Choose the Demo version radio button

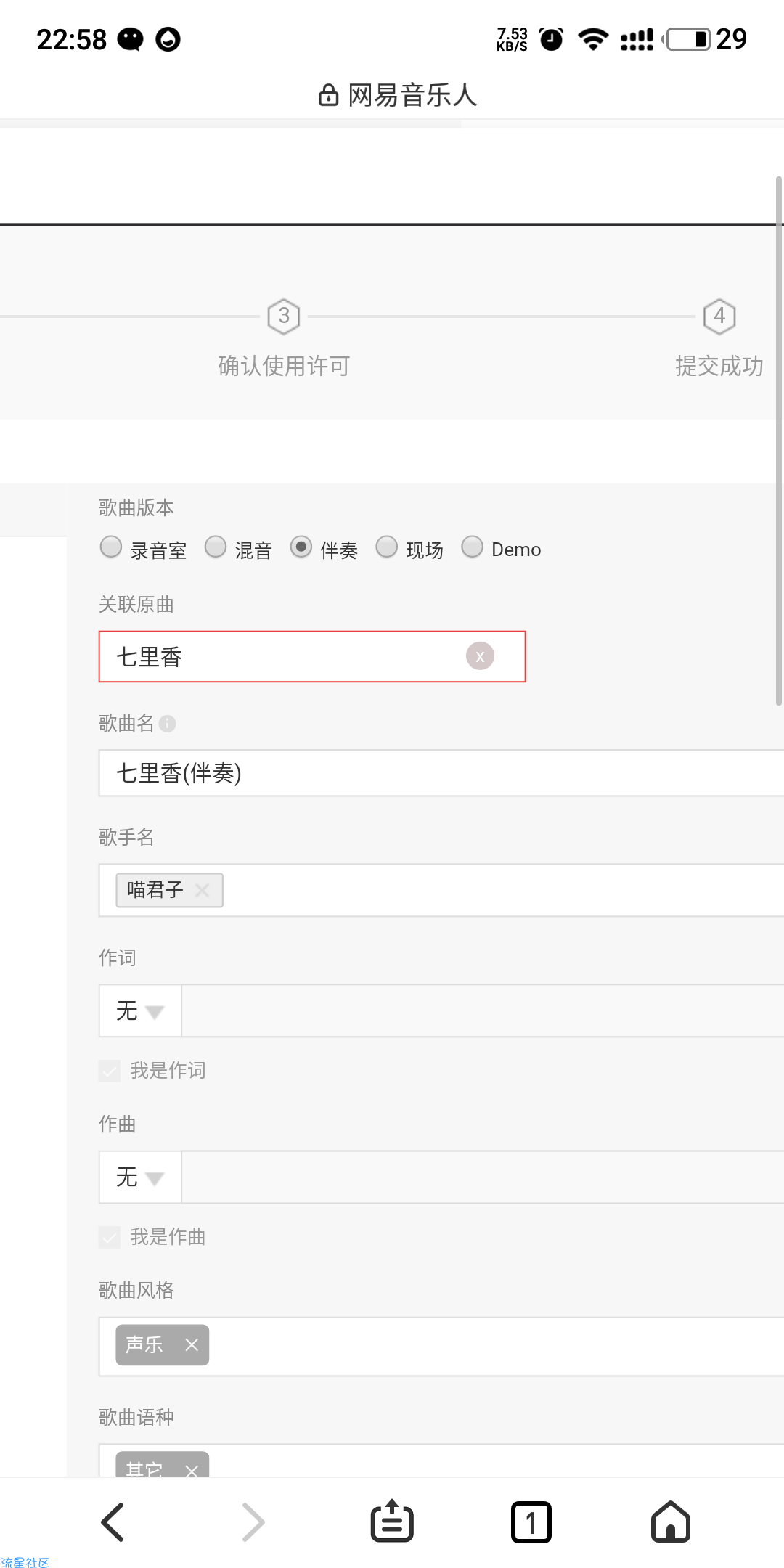[473, 547]
